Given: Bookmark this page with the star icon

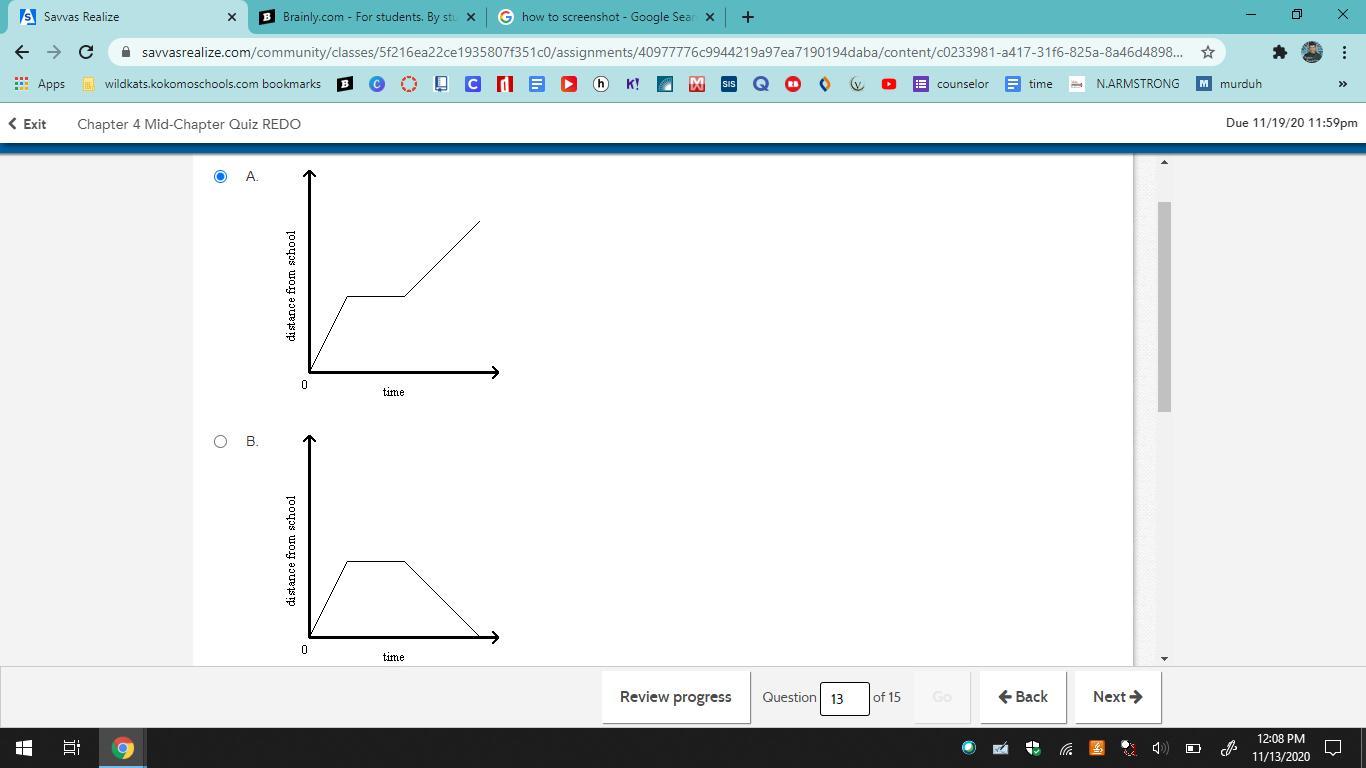Looking at the screenshot, I should tap(1207, 52).
